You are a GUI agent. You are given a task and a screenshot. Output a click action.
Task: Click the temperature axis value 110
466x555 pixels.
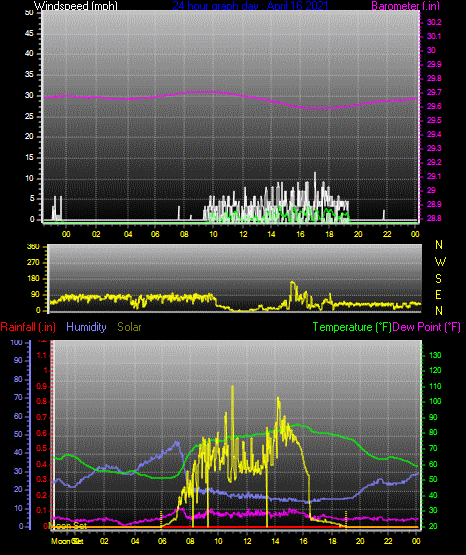click(x=435, y=386)
